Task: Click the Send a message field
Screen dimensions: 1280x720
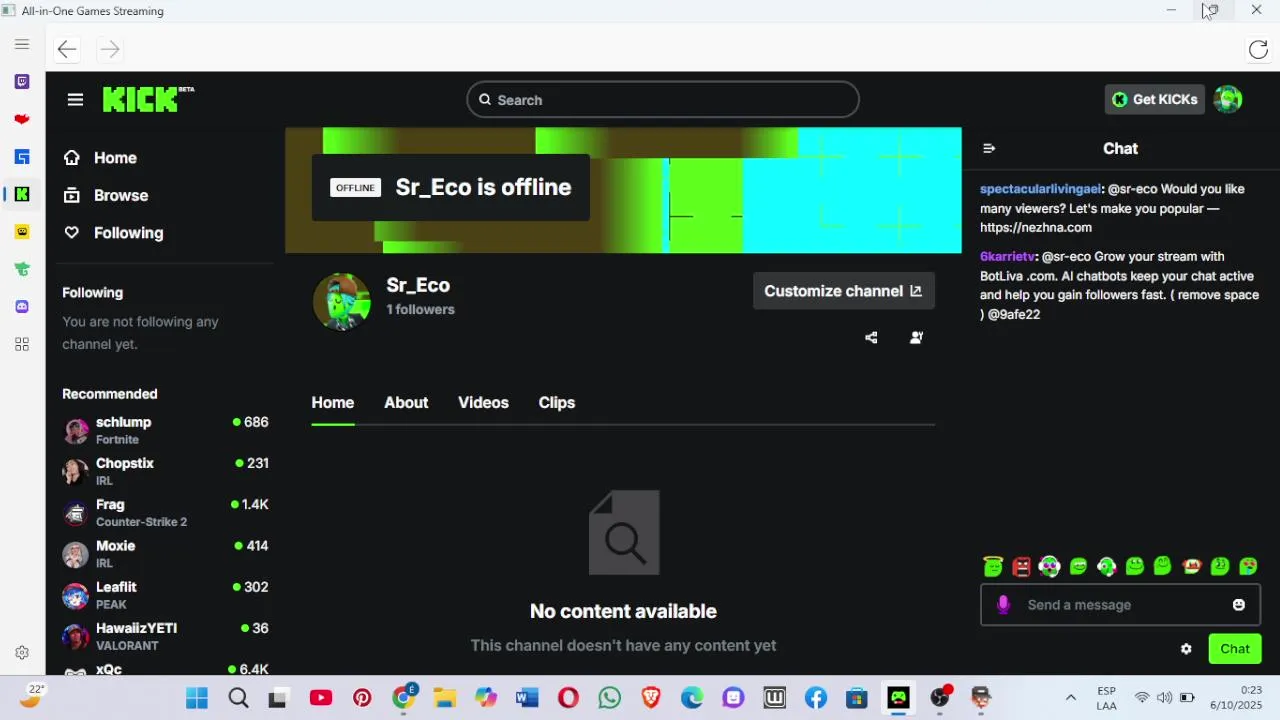Action: click(1120, 605)
